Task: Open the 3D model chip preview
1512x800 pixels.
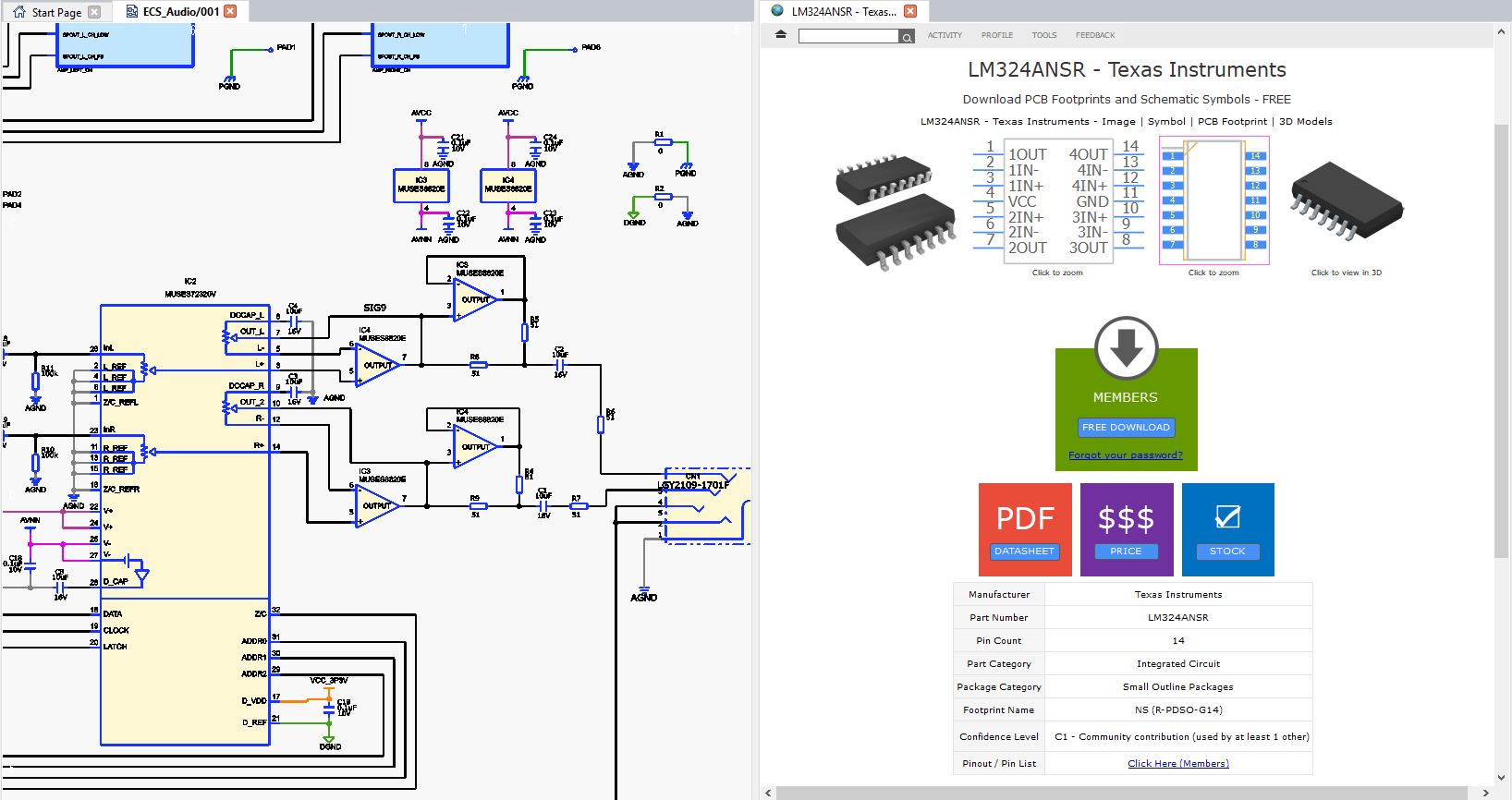Action: click(x=1347, y=201)
